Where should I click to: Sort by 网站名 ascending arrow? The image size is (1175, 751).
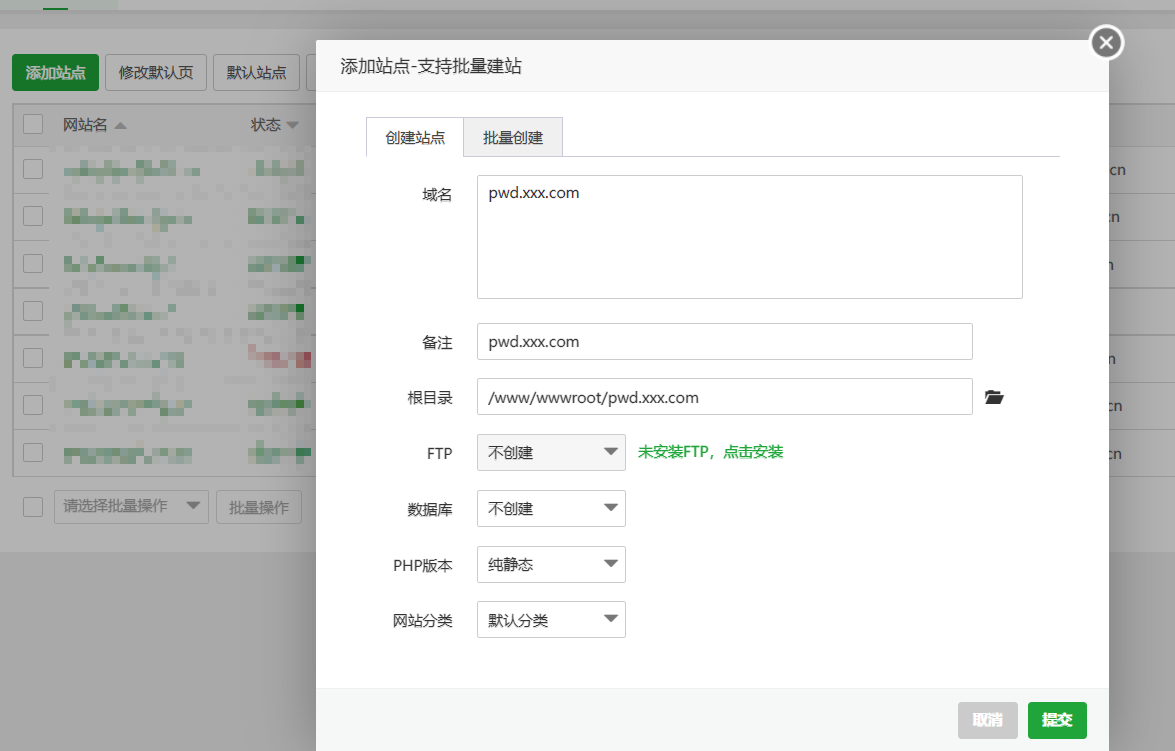(x=121, y=125)
